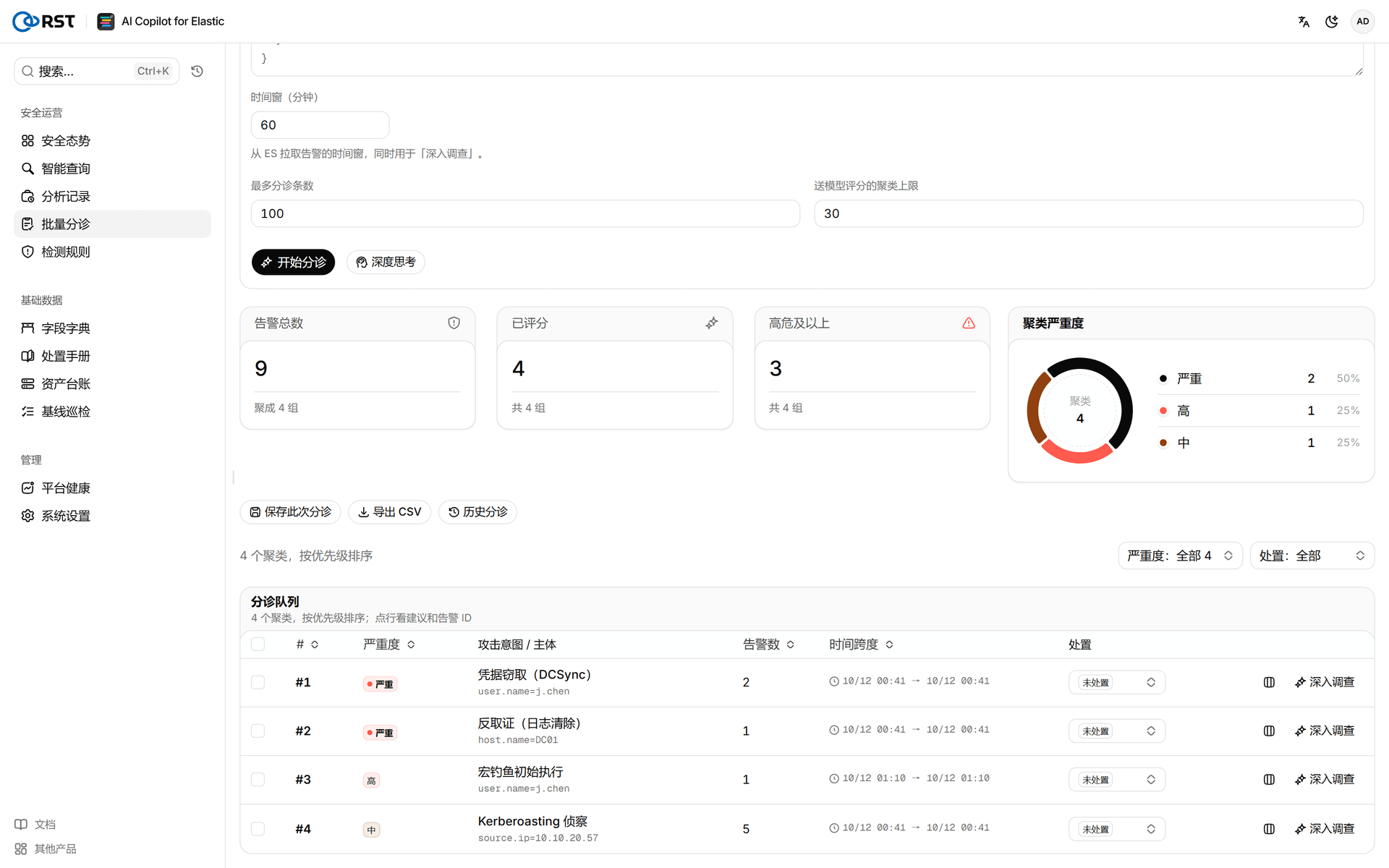
Task: Open 未处置 dropdown for row #2
Action: point(1117,731)
